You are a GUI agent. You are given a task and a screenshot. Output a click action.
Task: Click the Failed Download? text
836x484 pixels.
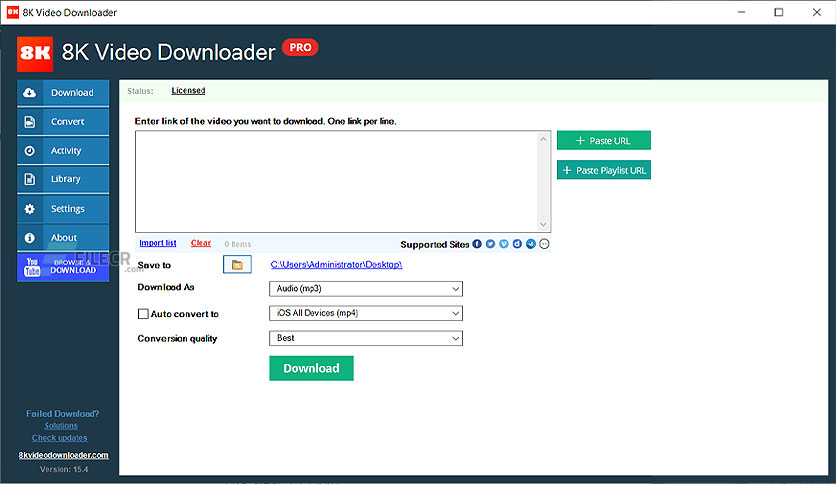[63, 414]
